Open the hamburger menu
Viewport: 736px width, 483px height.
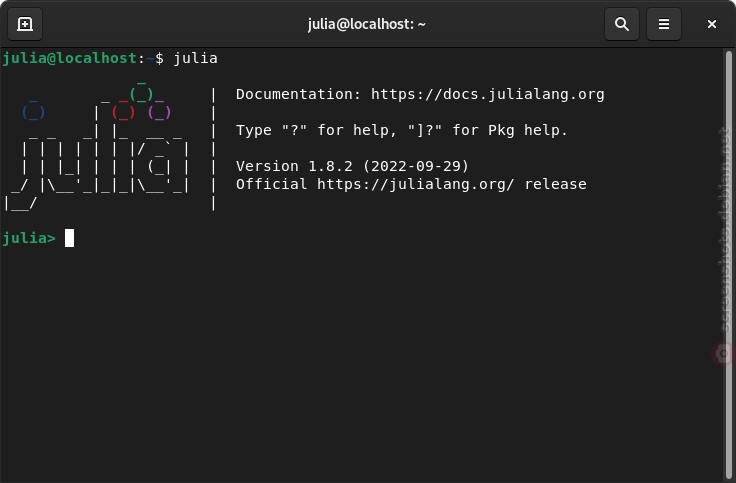(664, 24)
